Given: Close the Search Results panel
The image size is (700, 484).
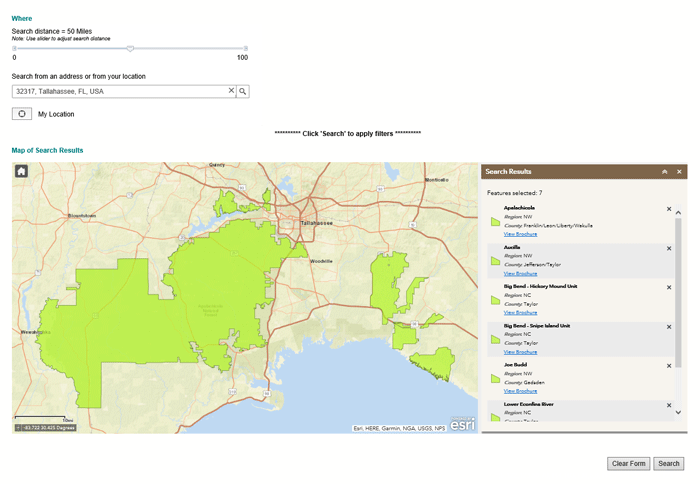Looking at the screenshot, I should click(679, 172).
